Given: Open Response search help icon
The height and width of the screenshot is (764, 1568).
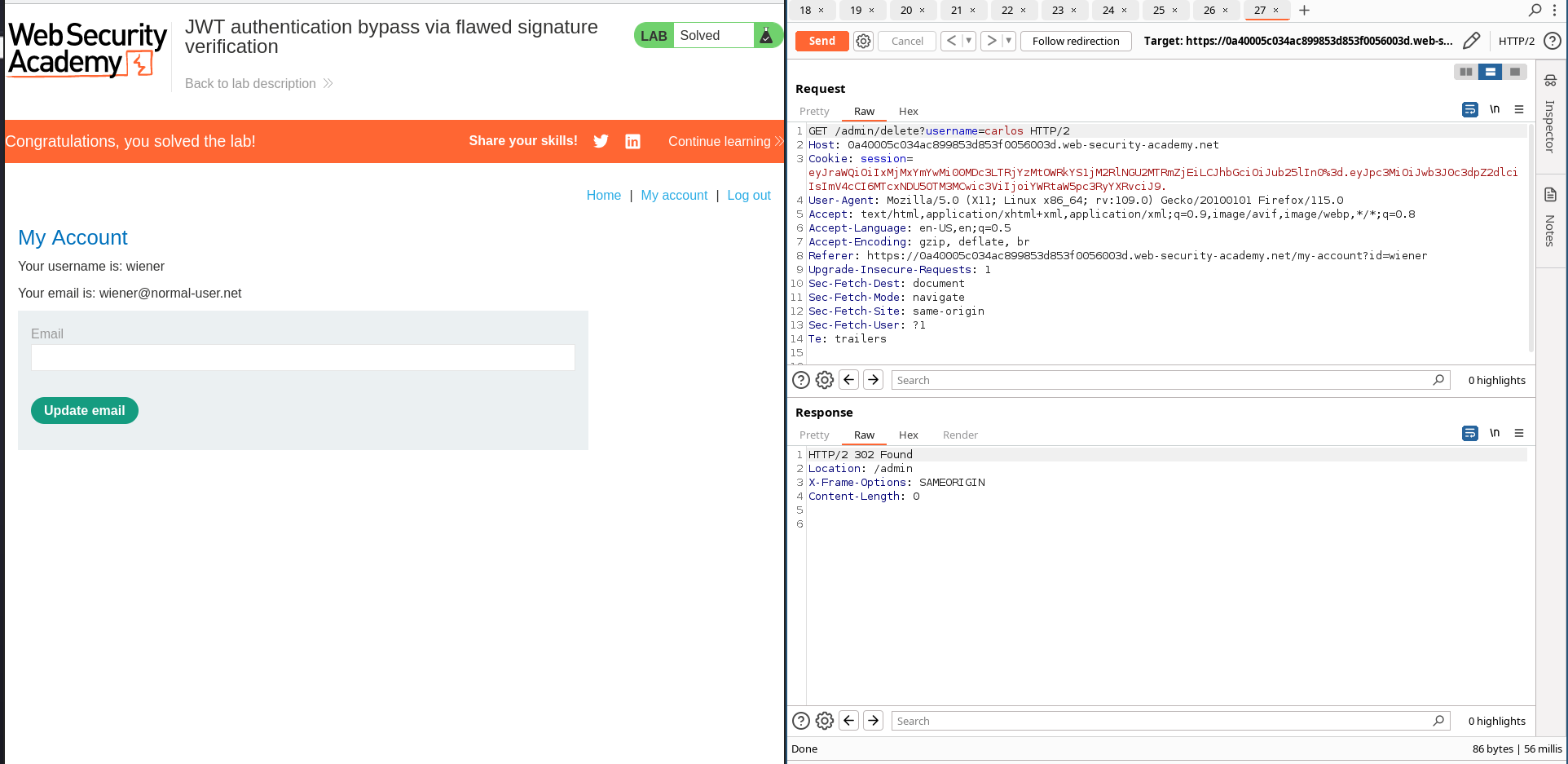Looking at the screenshot, I should [x=801, y=721].
